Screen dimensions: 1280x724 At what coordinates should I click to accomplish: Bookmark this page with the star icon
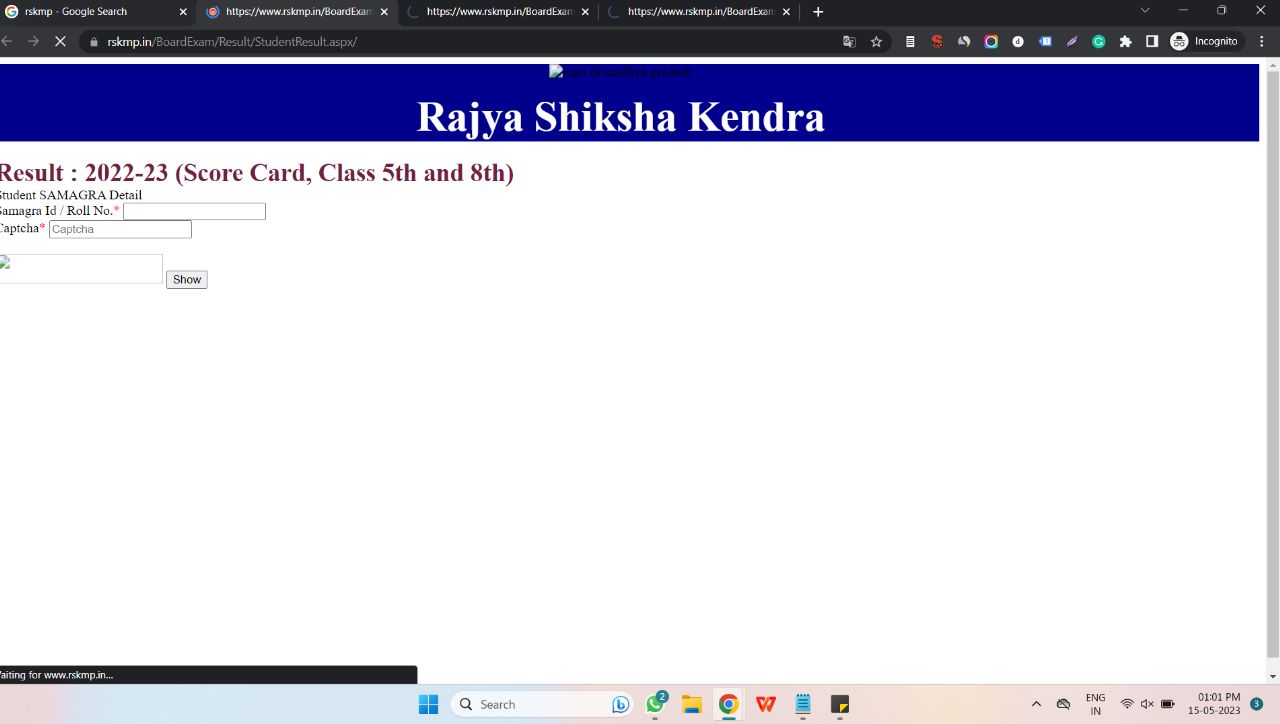coord(876,41)
